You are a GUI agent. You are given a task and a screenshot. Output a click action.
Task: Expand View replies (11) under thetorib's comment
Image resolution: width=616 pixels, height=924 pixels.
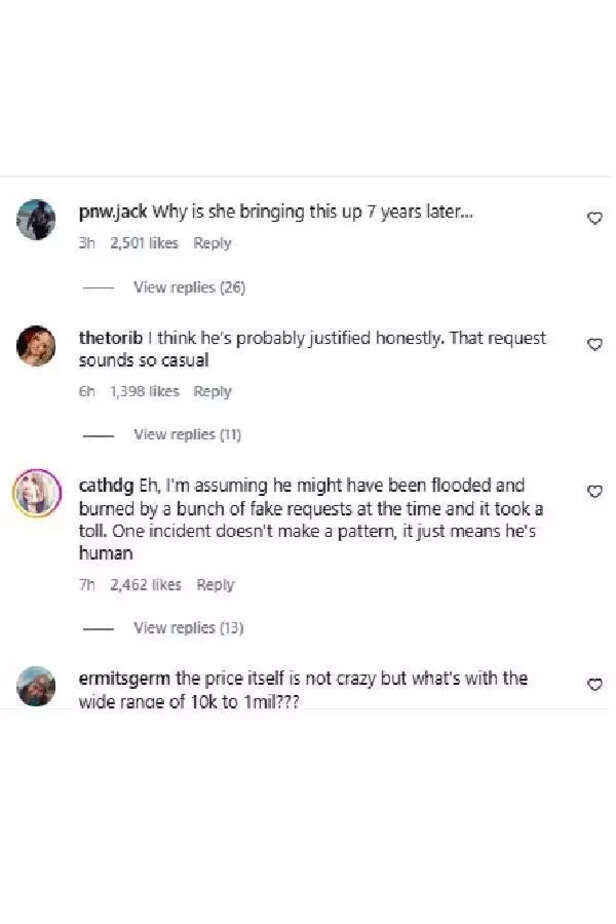click(189, 434)
